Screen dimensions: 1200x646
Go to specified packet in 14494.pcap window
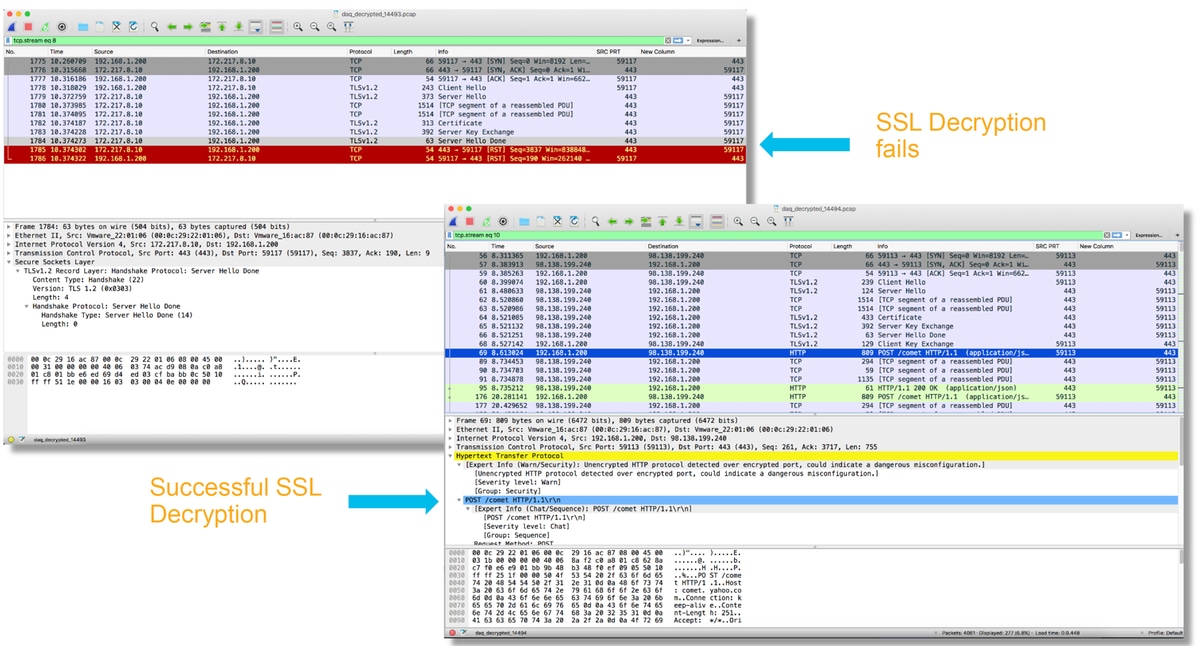pos(646,222)
